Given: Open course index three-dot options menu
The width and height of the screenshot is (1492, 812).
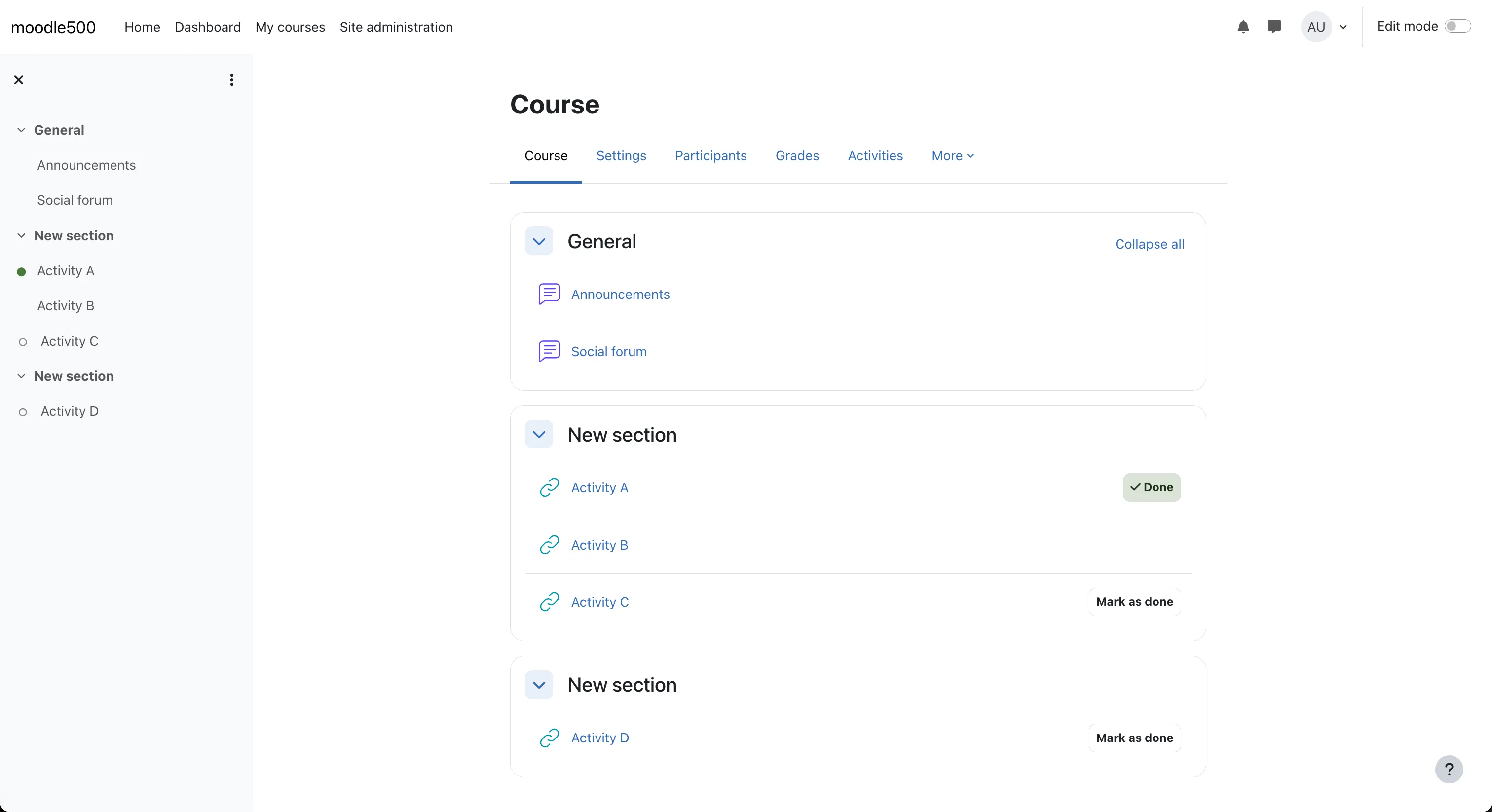Looking at the screenshot, I should [x=232, y=80].
